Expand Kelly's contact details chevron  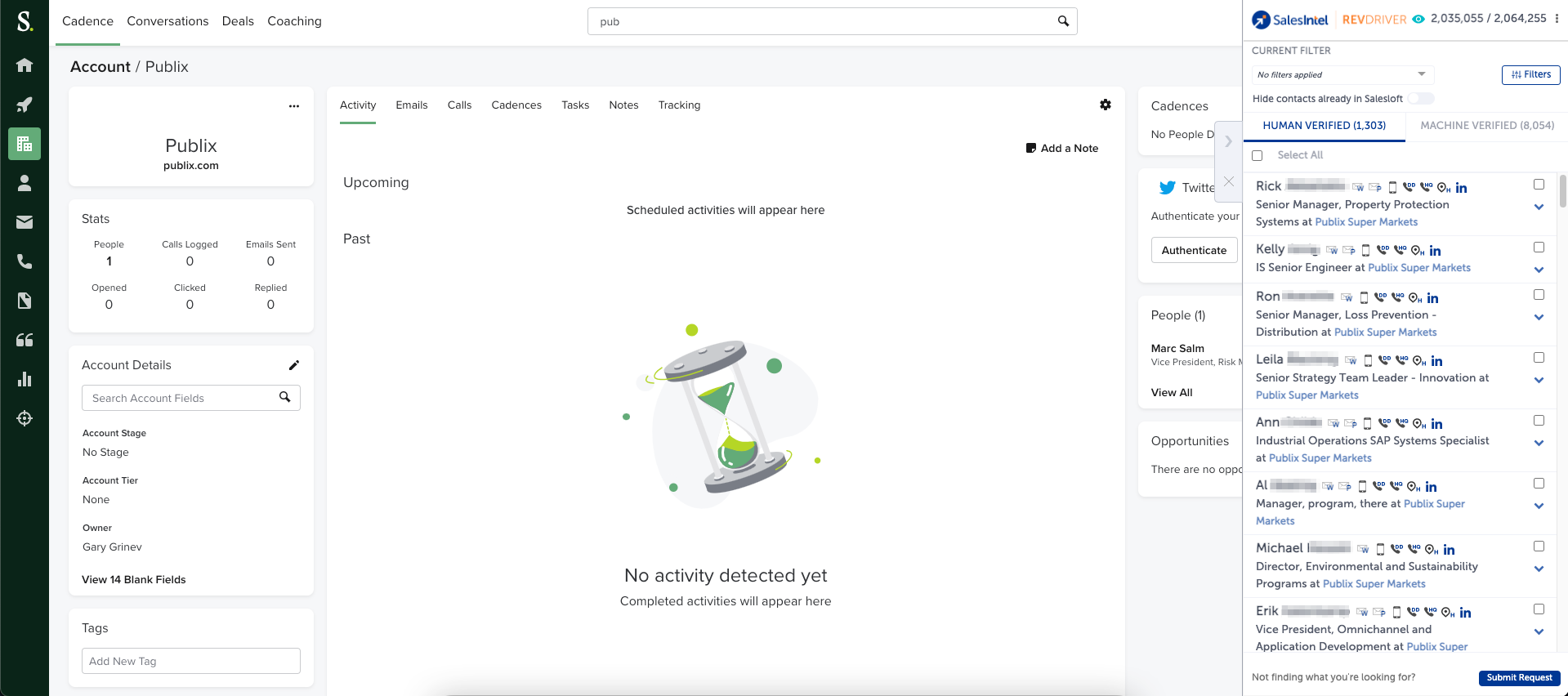1539,270
